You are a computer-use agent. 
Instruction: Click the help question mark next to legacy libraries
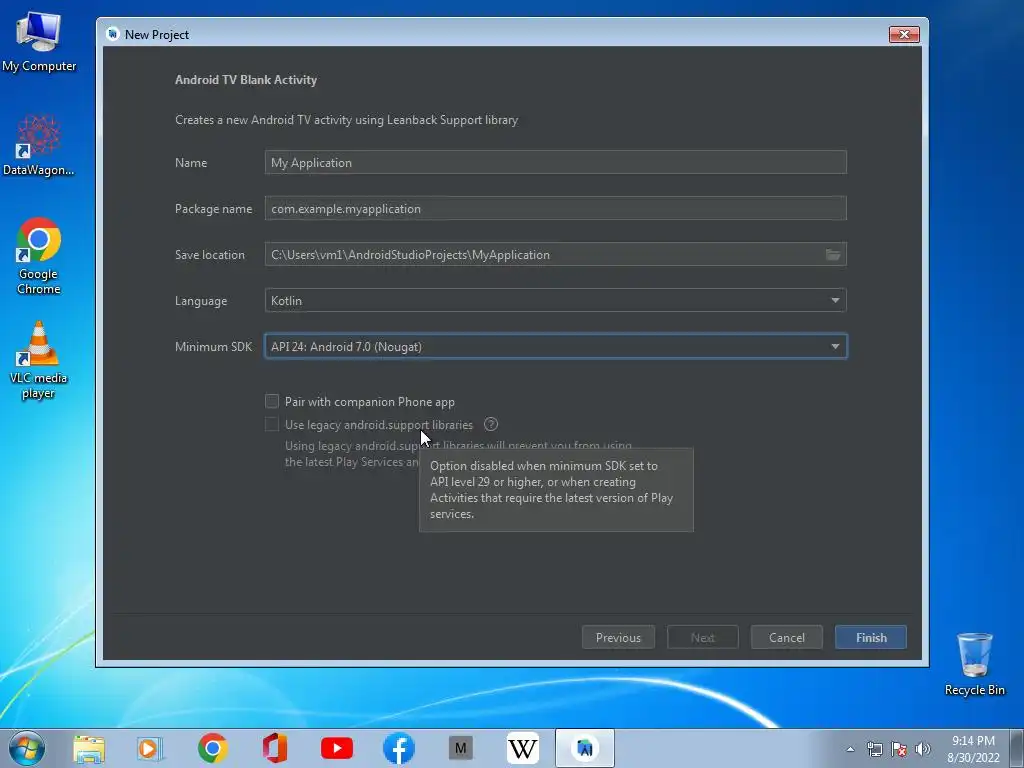491,424
